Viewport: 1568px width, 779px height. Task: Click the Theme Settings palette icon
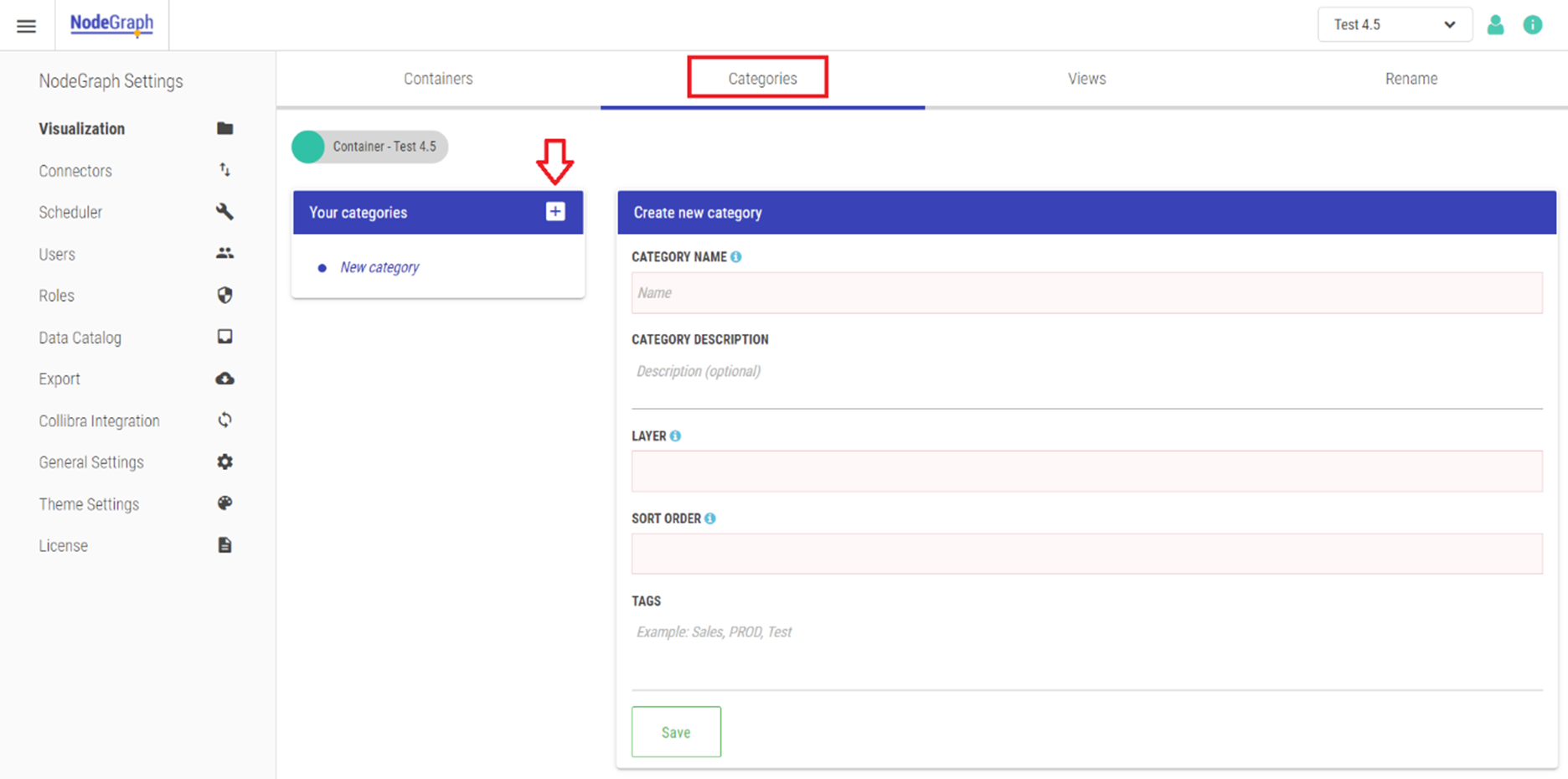[224, 503]
